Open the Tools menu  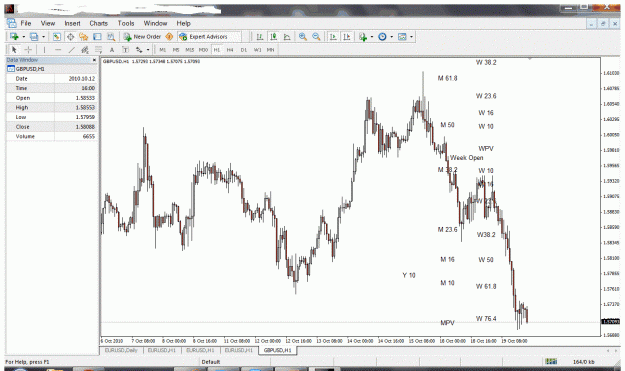[x=126, y=23]
